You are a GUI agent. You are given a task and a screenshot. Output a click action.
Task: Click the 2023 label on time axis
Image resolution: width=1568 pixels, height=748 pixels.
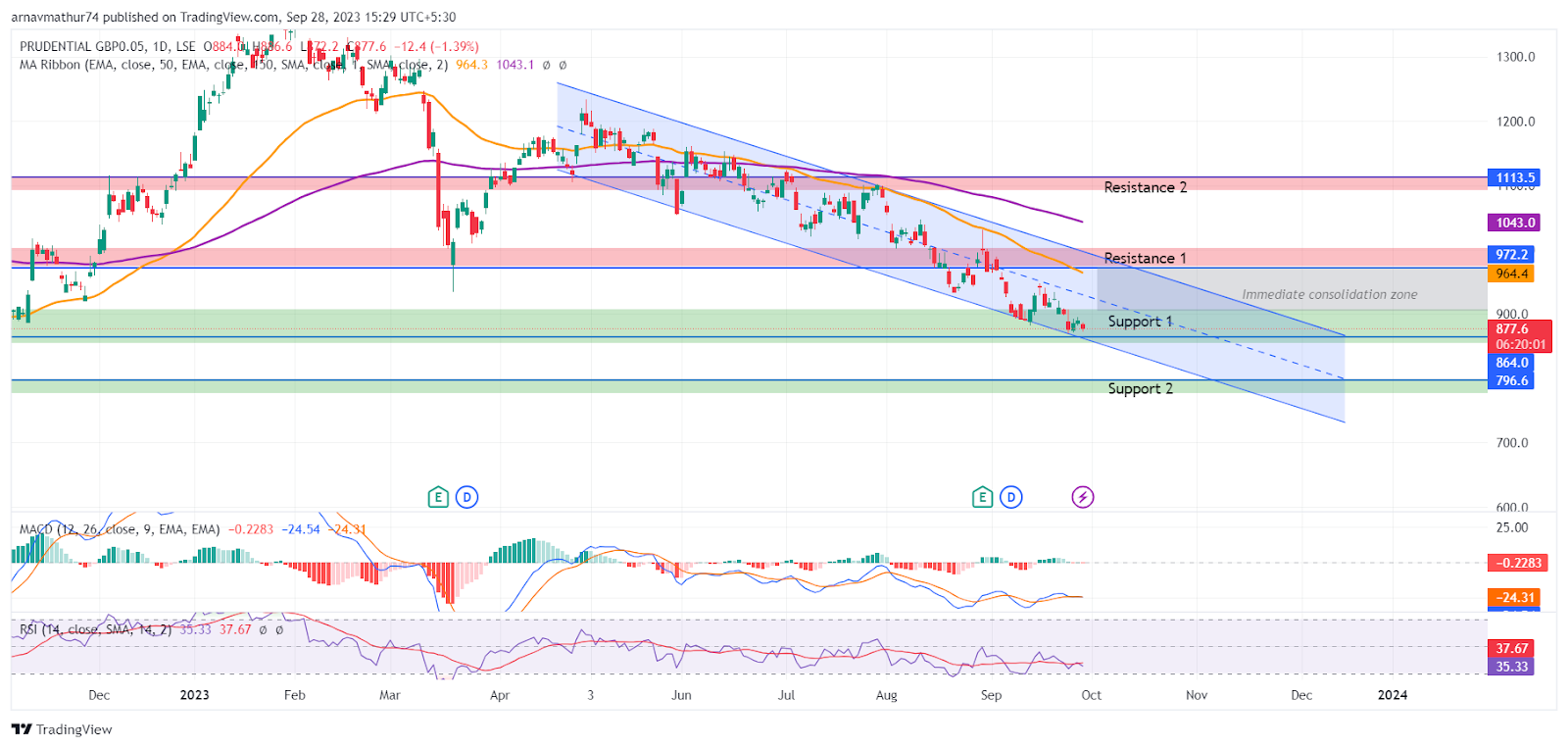click(194, 695)
